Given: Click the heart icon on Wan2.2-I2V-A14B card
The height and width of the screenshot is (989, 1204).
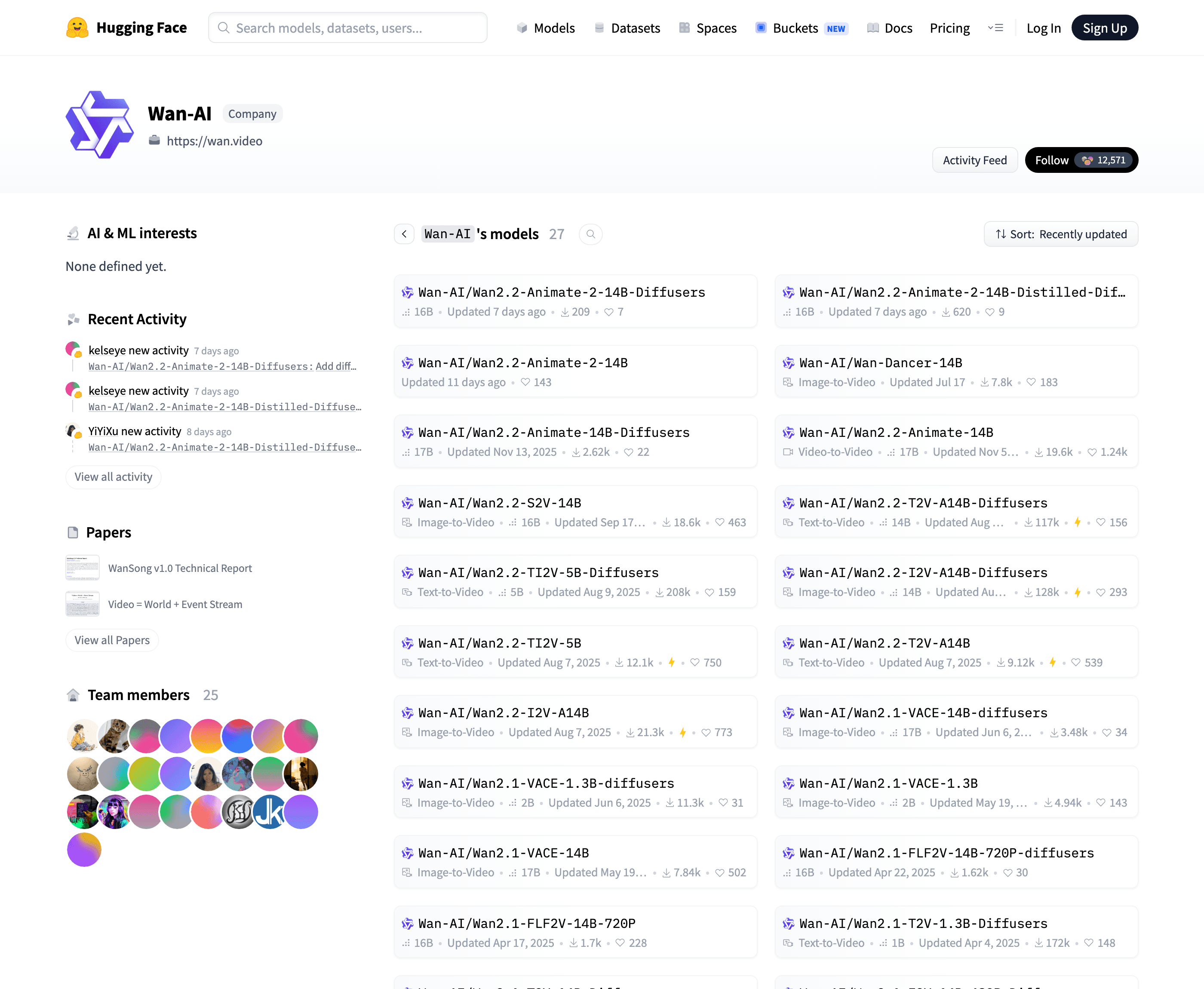Looking at the screenshot, I should click(706, 733).
